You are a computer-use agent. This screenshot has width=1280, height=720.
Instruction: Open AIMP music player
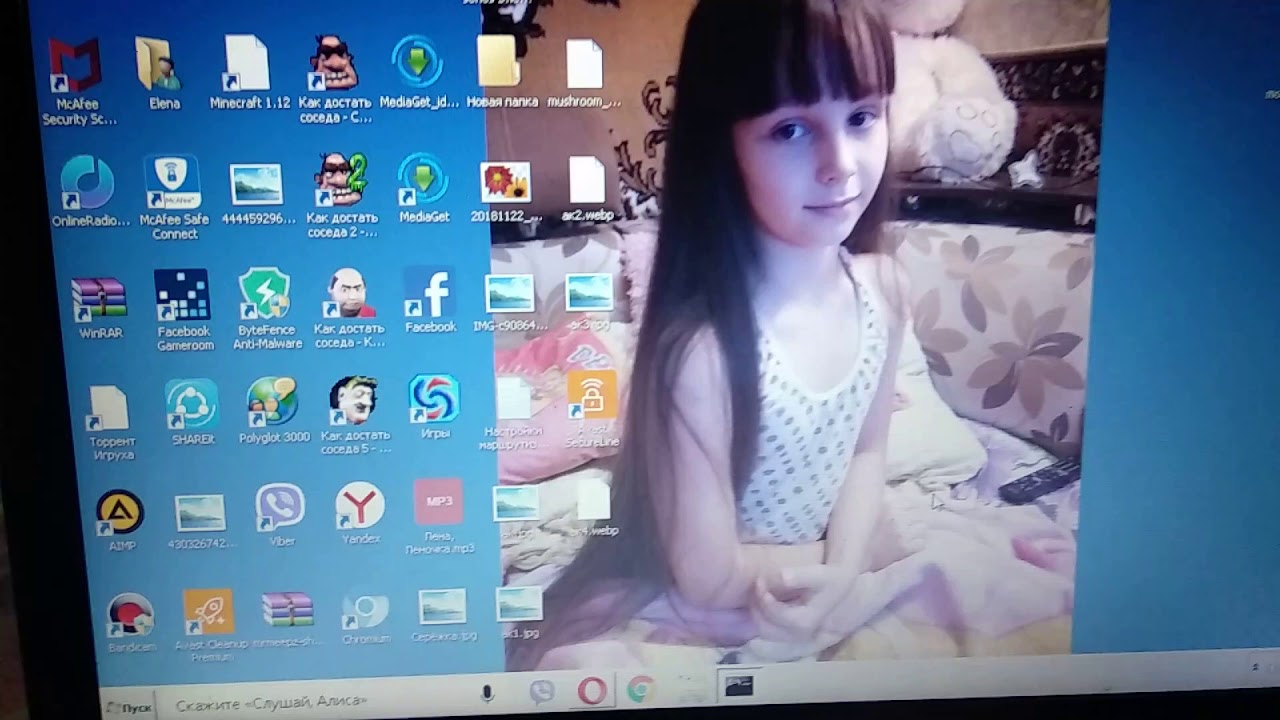click(120, 513)
